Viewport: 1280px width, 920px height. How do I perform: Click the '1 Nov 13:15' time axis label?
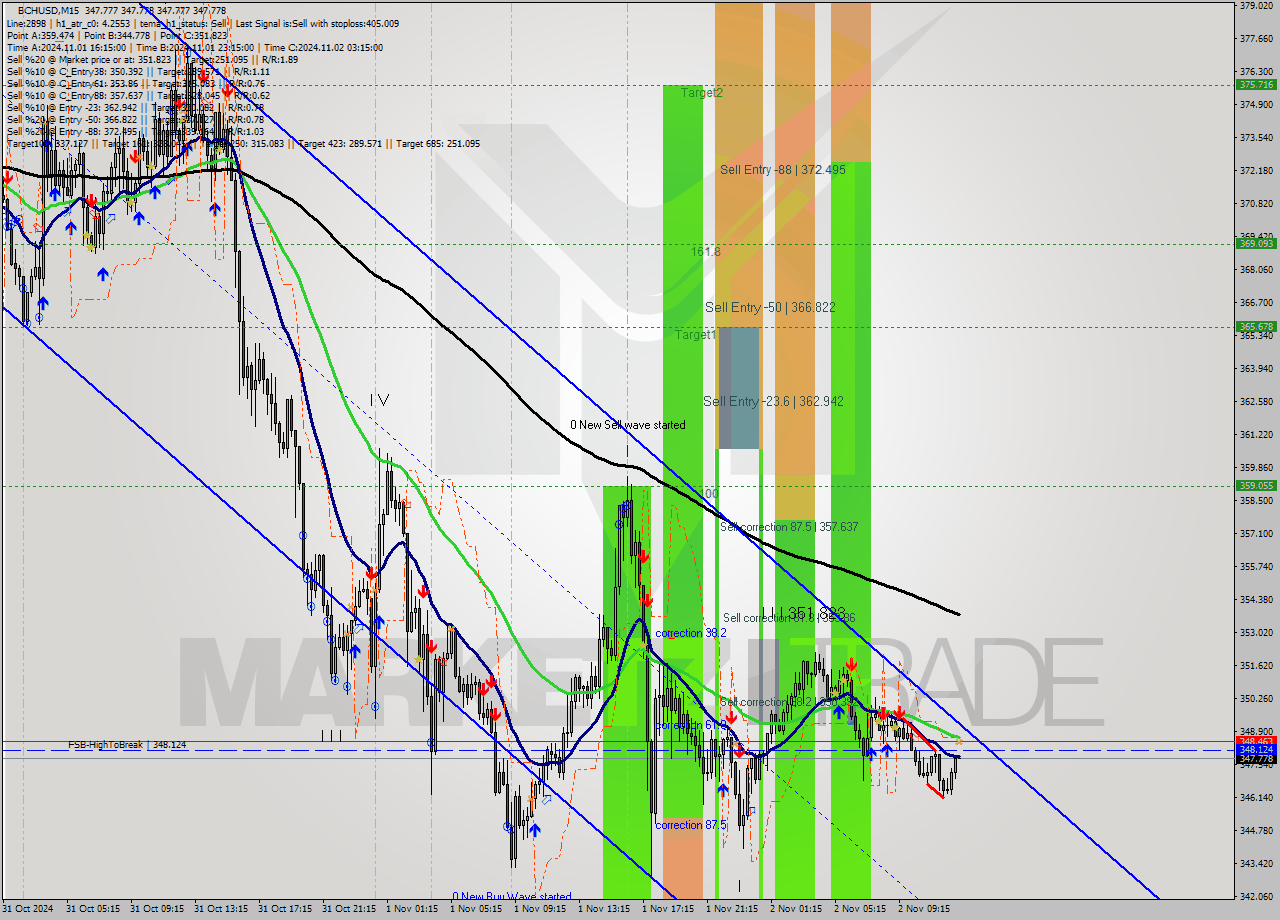[604, 909]
